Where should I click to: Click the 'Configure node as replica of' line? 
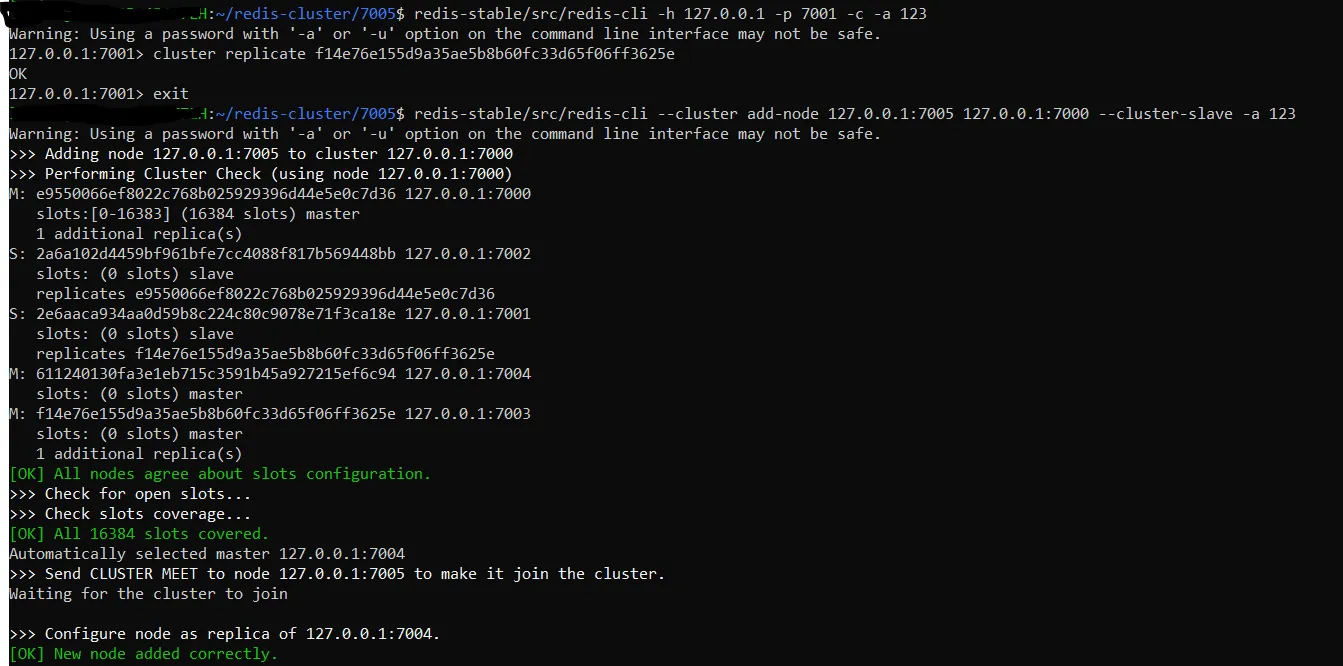coord(225,634)
